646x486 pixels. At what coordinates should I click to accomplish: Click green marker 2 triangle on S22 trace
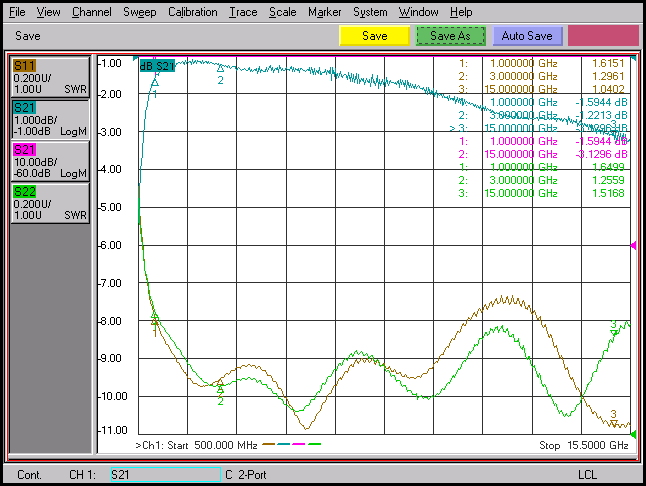[x=220, y=389]
